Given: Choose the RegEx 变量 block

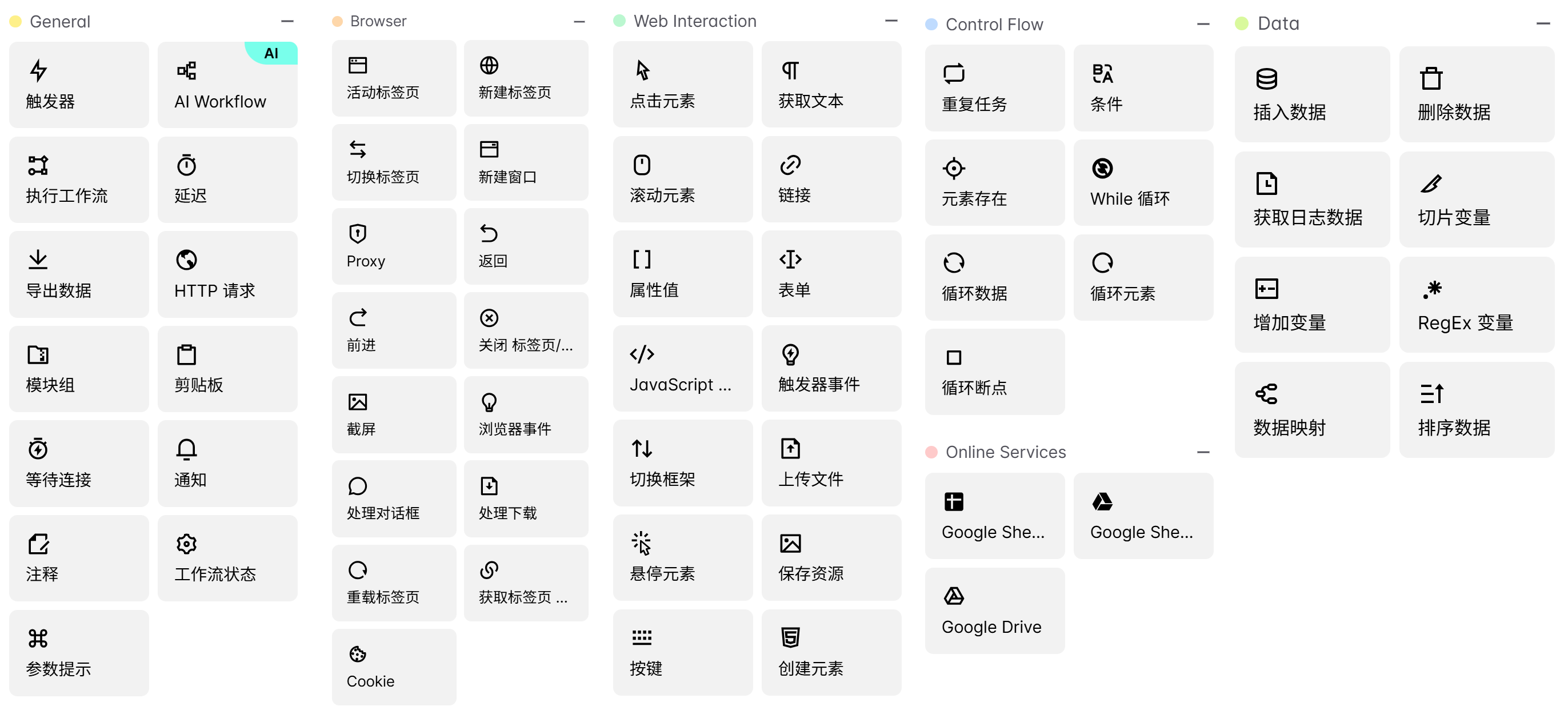Looking at the screenshot, I should (x=1477, y=305).
